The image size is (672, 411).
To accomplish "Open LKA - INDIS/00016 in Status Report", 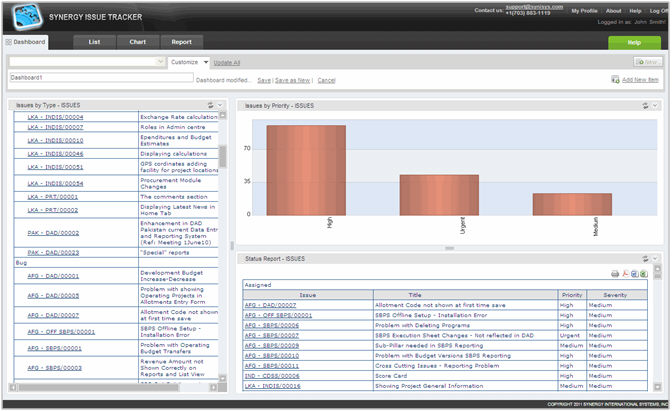I will 273,386.
